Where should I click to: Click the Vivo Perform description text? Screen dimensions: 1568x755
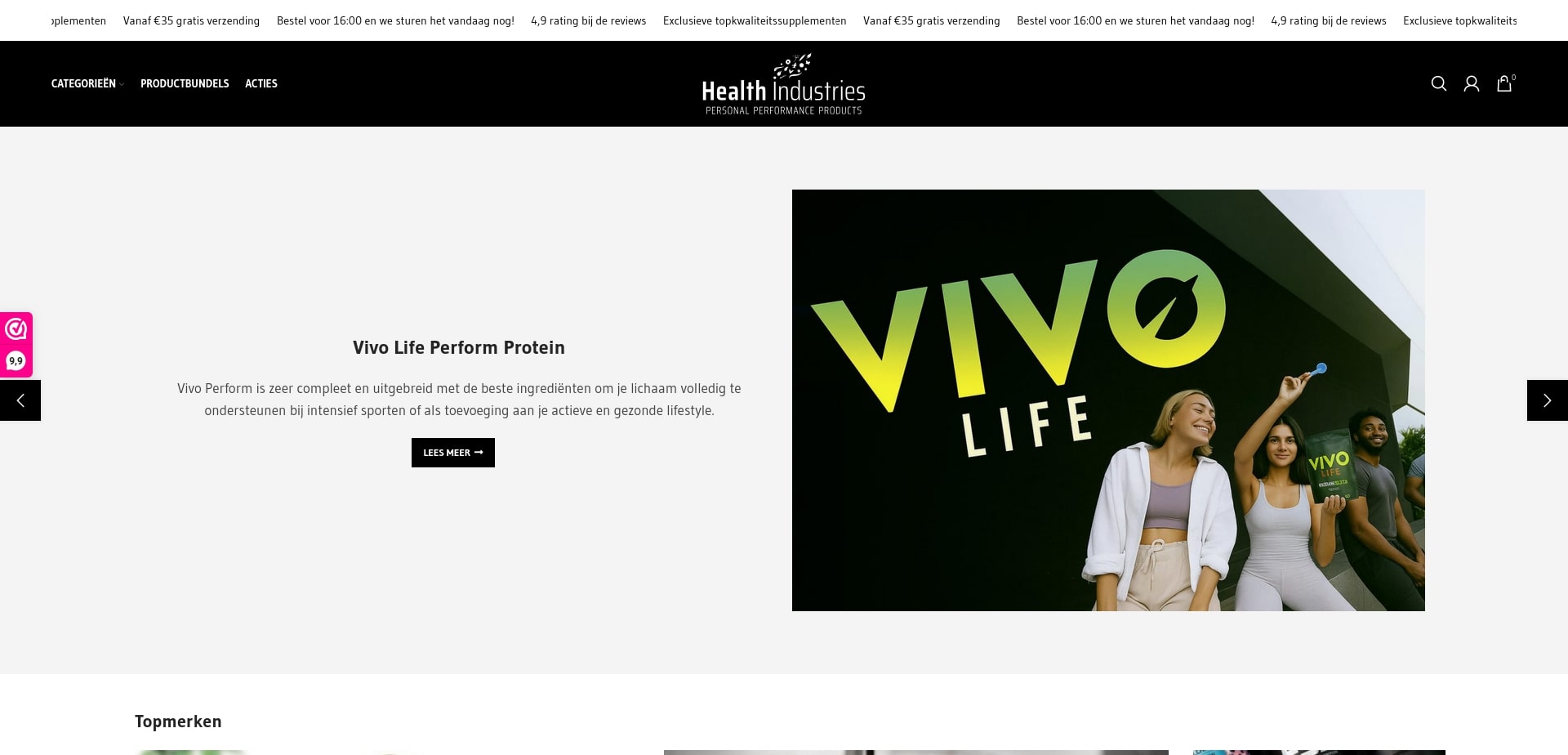[x=459, y=400]
